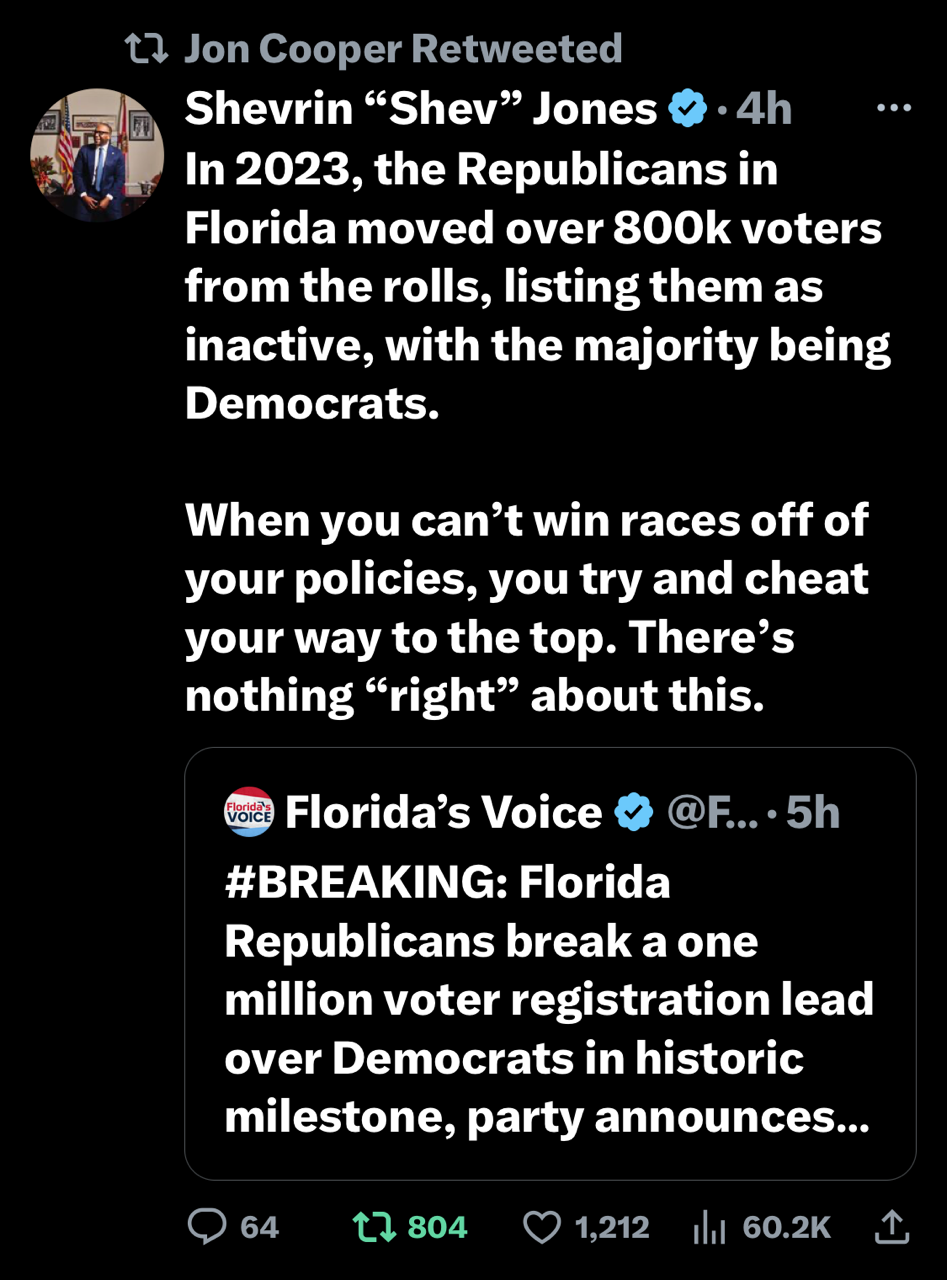
Task: Click the 5h quoted tweet timestamp
Action: [813, 813]
